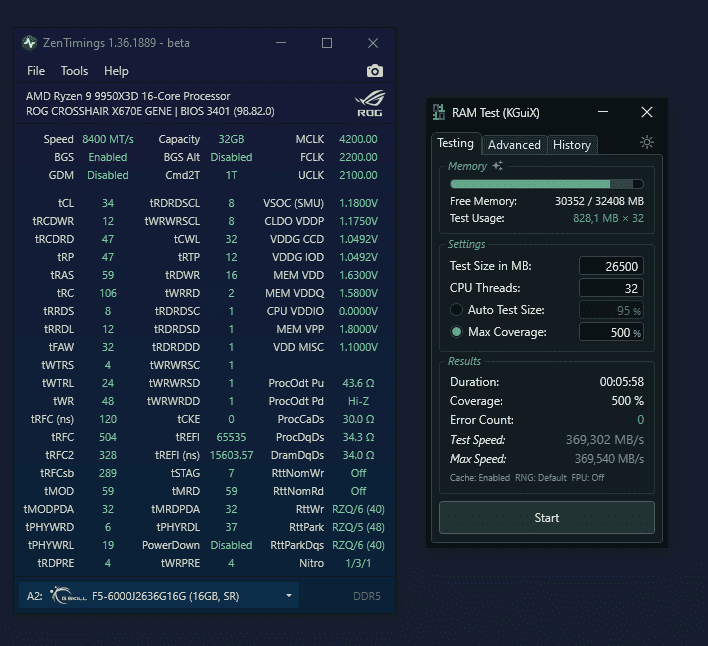708x646 pixels.
Task: Click the Auto Test Size 95% field
Action: pos(611,310)
